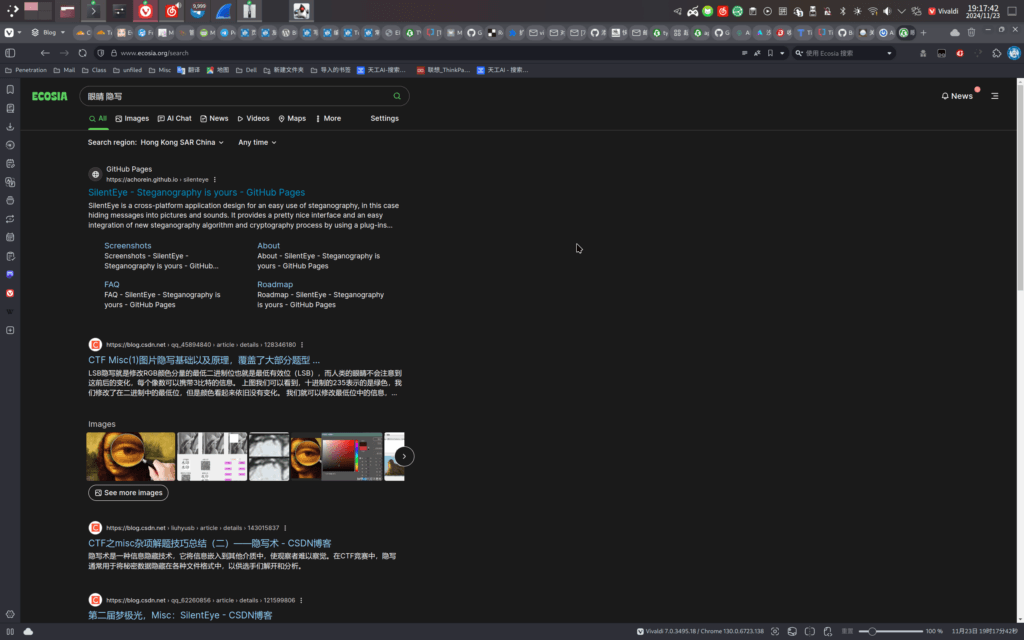Open the tracker blocker shield in address bar
Image resolution: width=1024 pixels, height=640 pixels.
click(x=101, y=53)
